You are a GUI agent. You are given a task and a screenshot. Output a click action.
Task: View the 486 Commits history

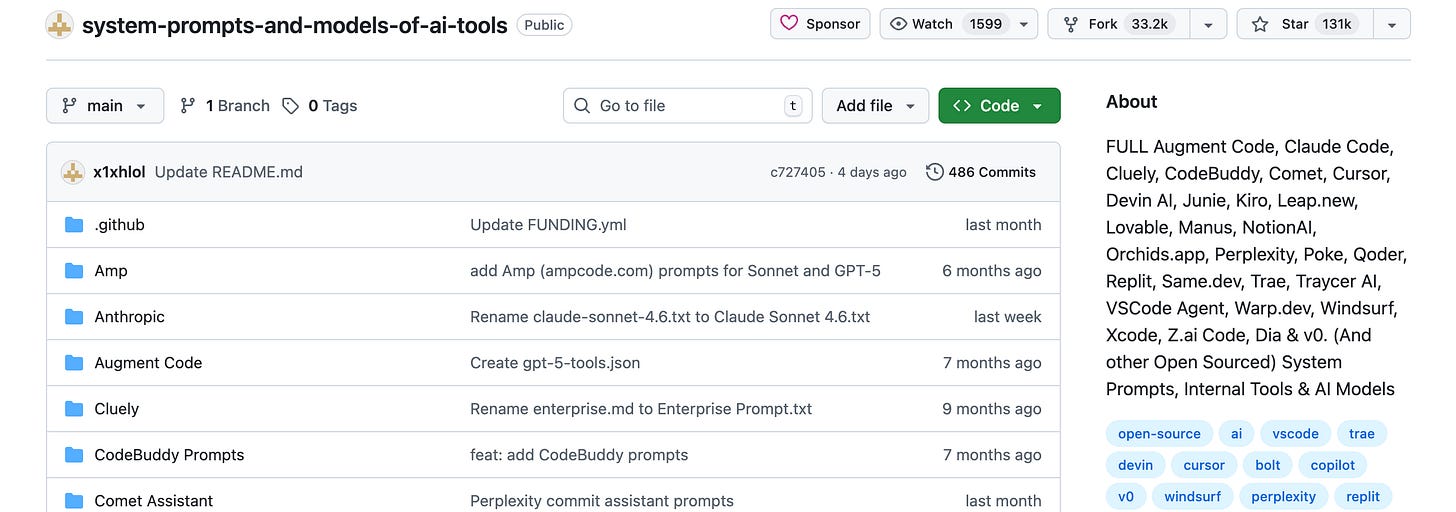click(981, 172)
